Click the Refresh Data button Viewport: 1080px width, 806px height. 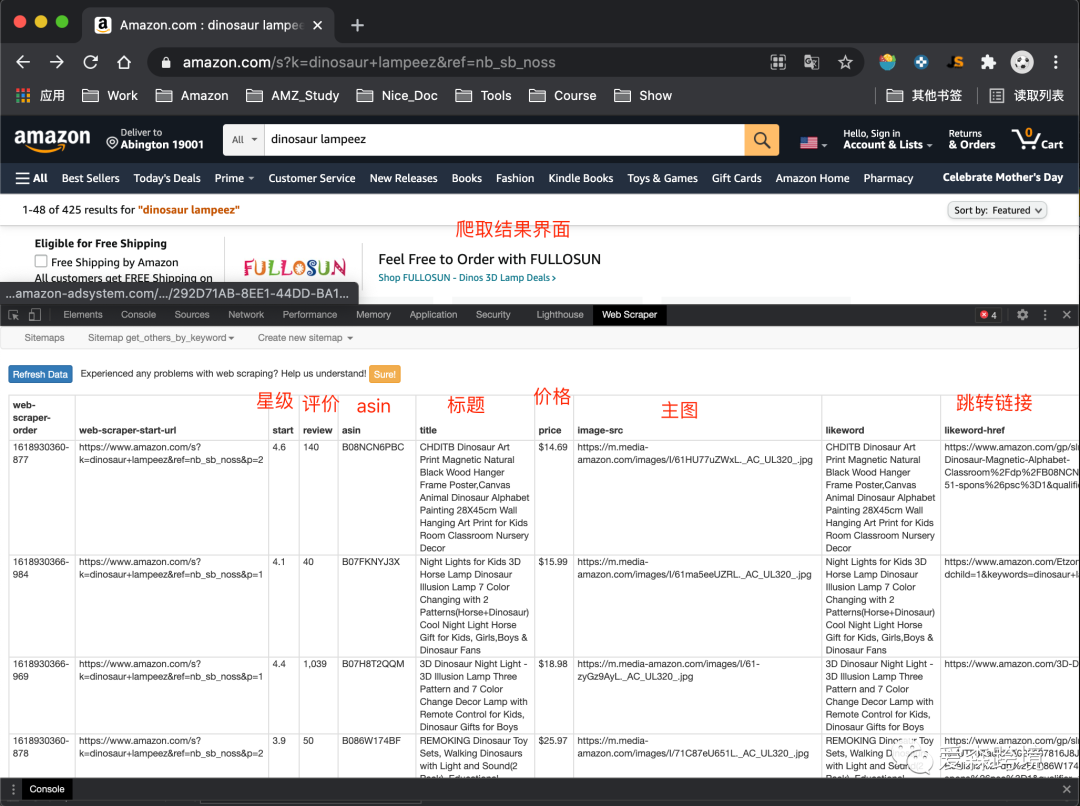point(40,374)
